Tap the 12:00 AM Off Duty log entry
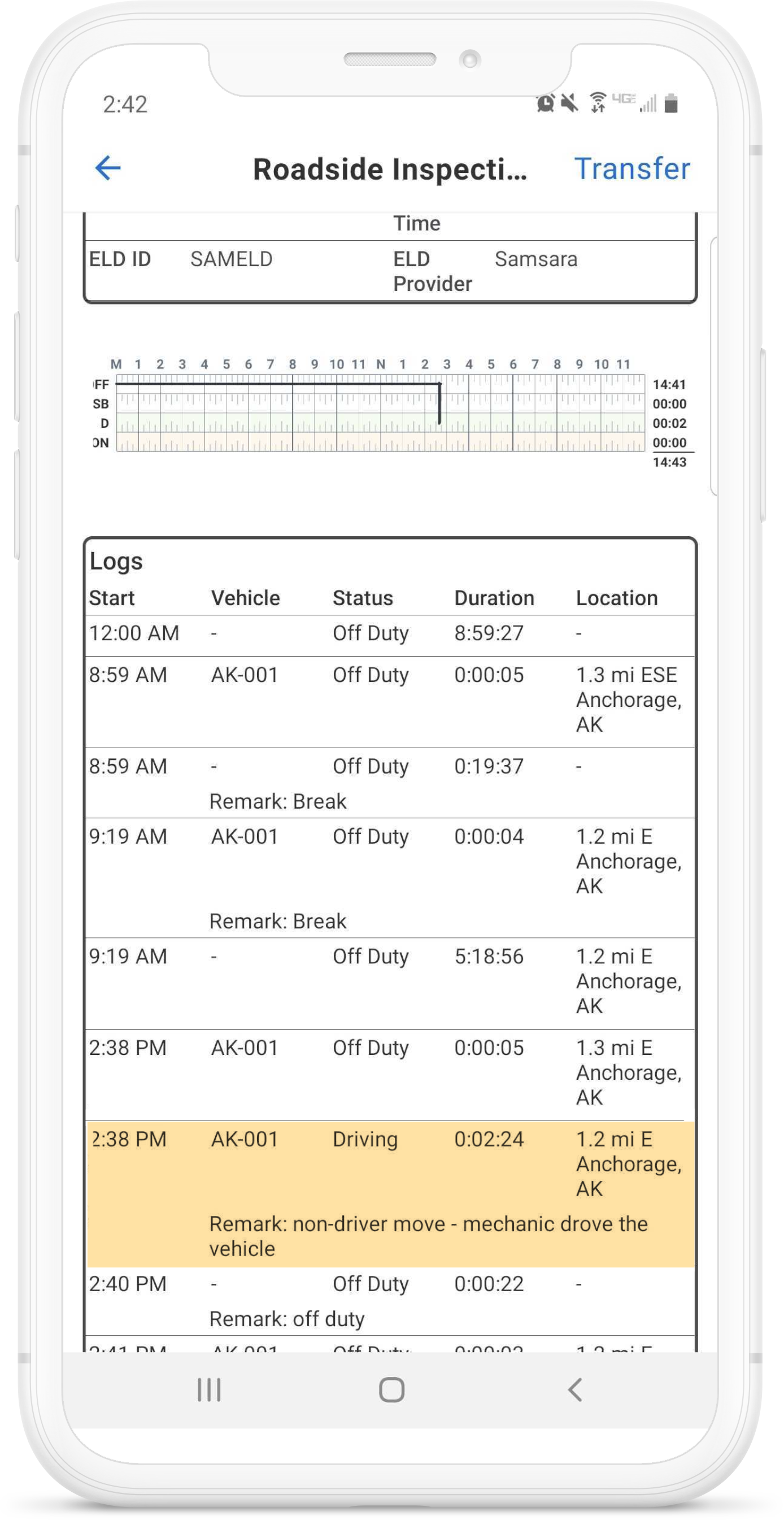The height and width of the screenshot is (1520, 784). 390,634
